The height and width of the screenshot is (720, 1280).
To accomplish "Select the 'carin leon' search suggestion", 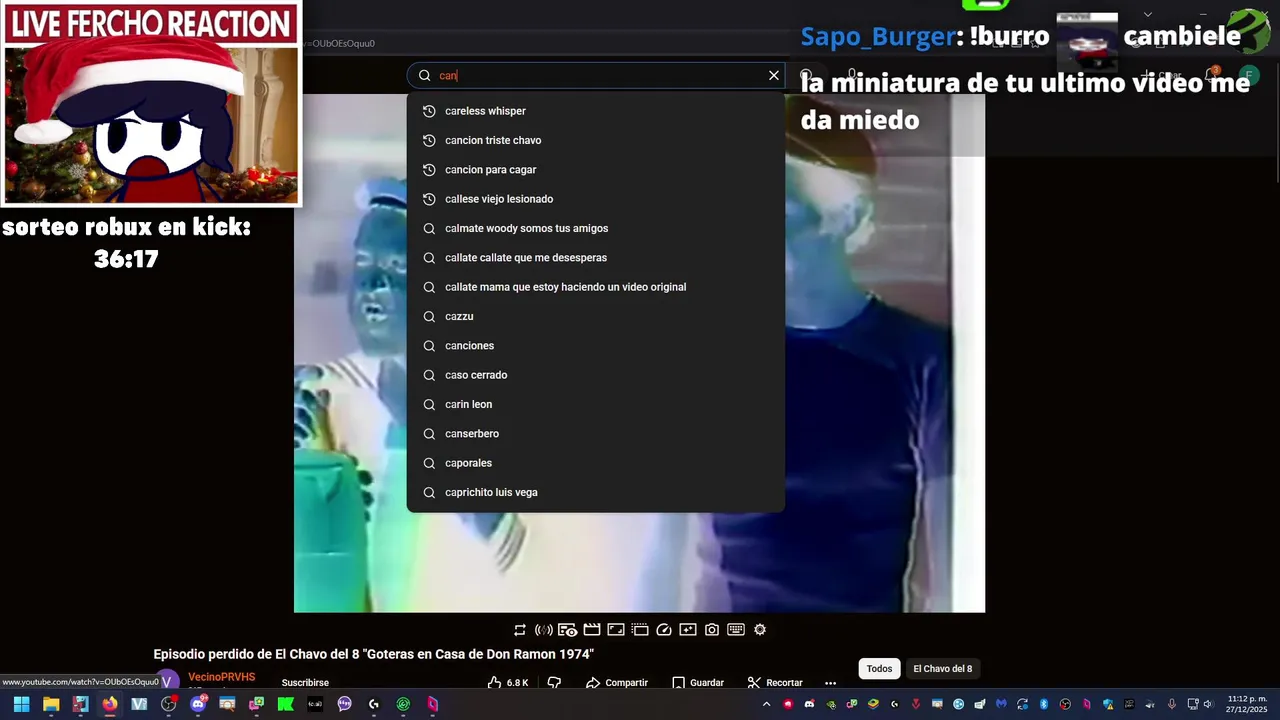I will pyautogui.click(x=595, y=404).
